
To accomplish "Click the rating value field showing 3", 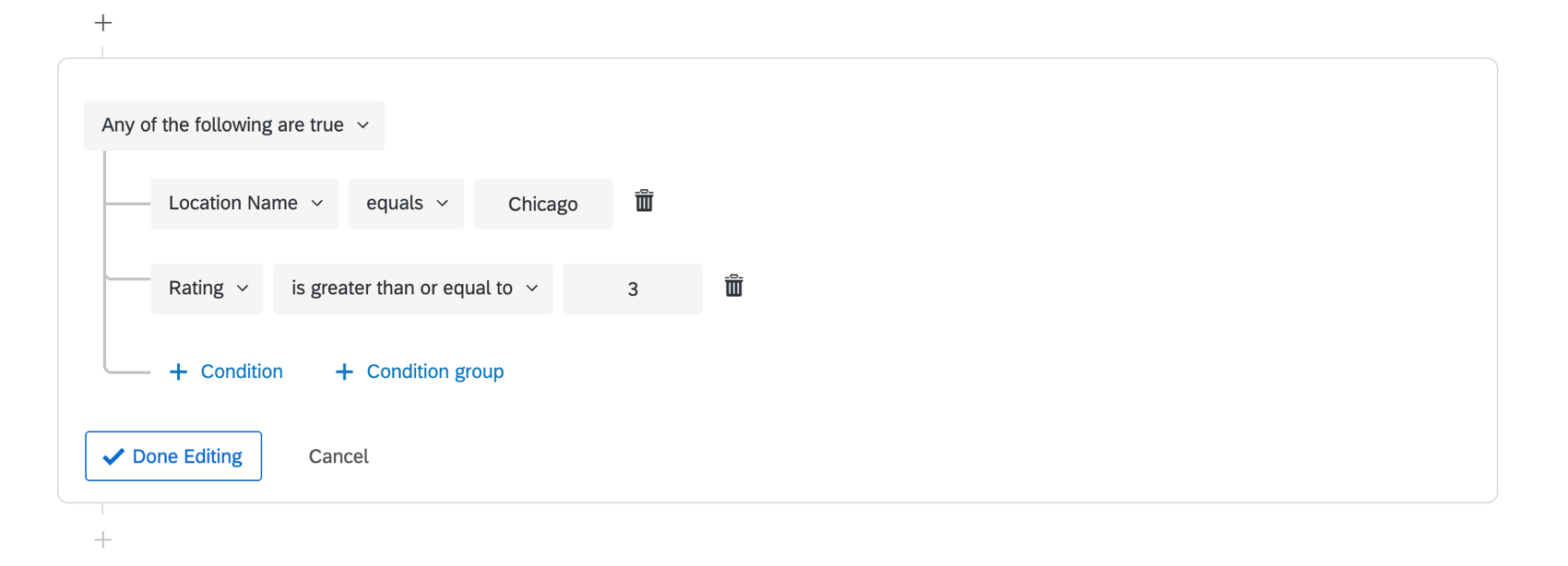I will click(632, 288).
